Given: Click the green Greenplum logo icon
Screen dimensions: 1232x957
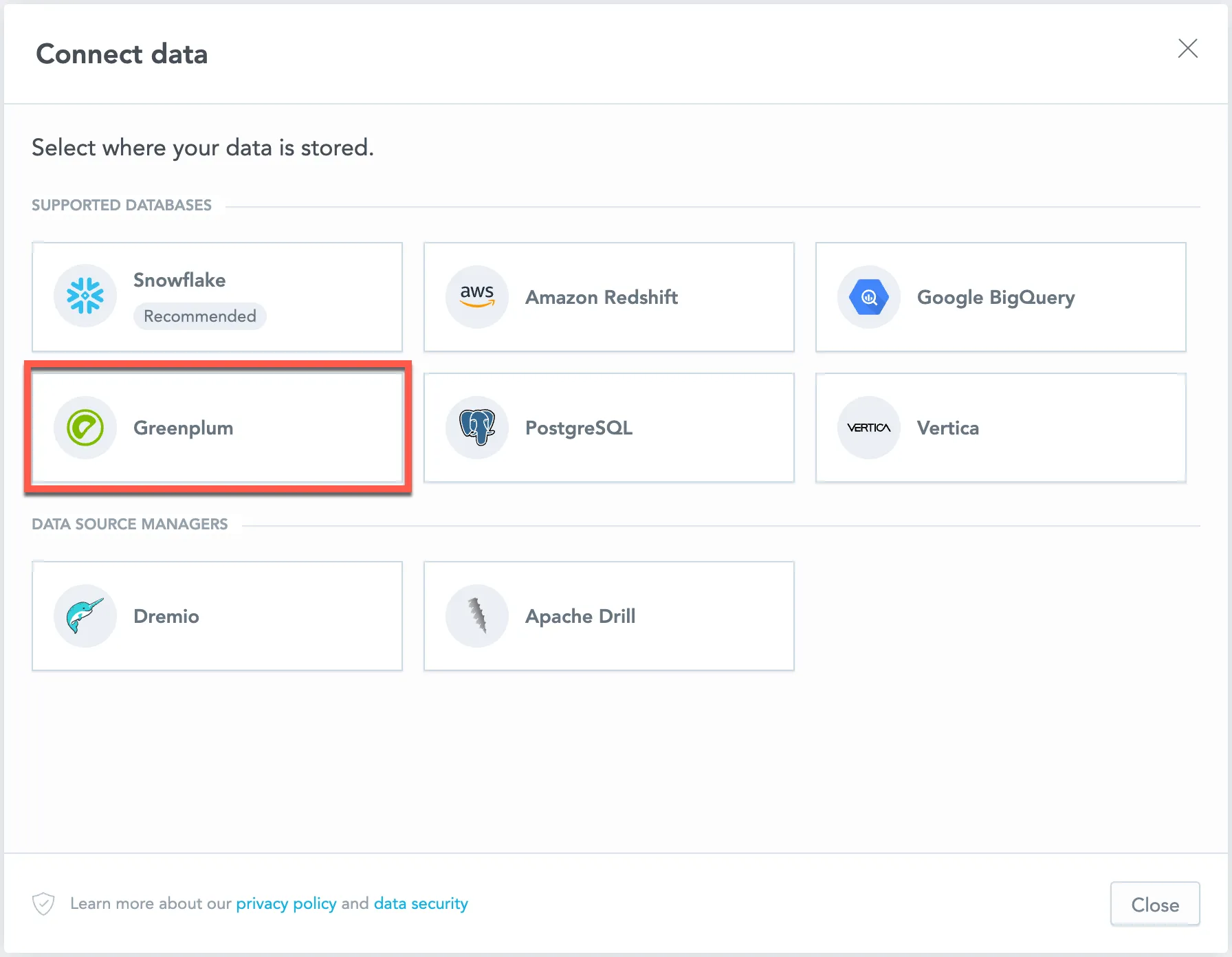Looking at the screenshot, I should [85, 428].
